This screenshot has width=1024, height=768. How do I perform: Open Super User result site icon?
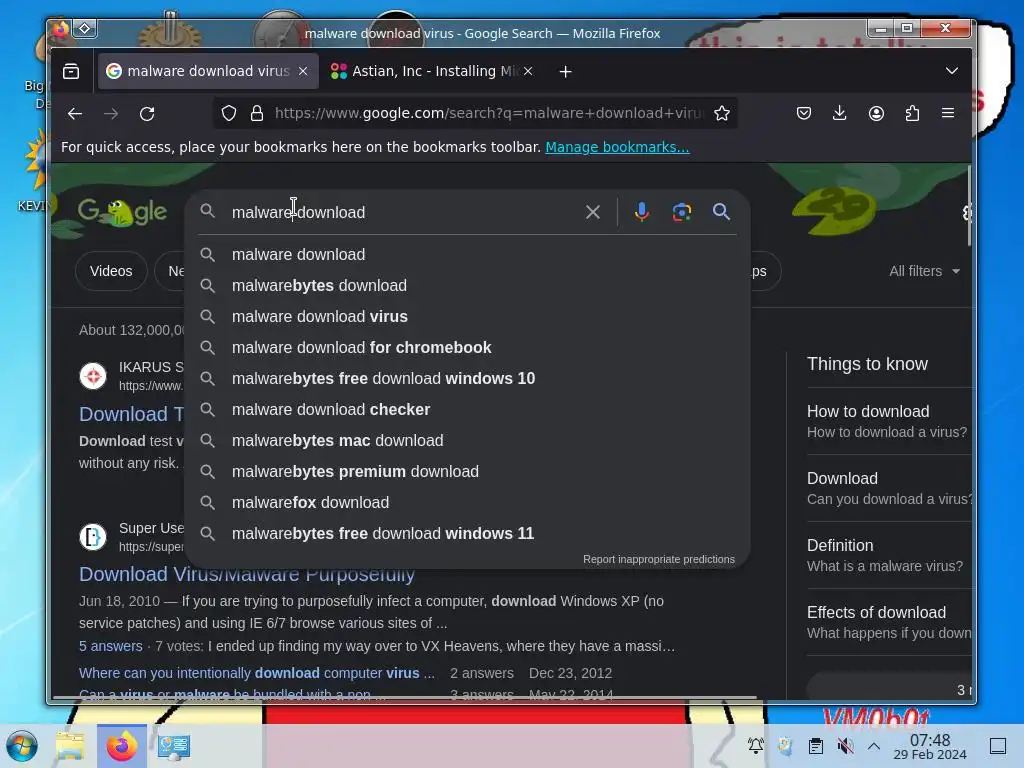pyautogui.click(x=93, y=537)
